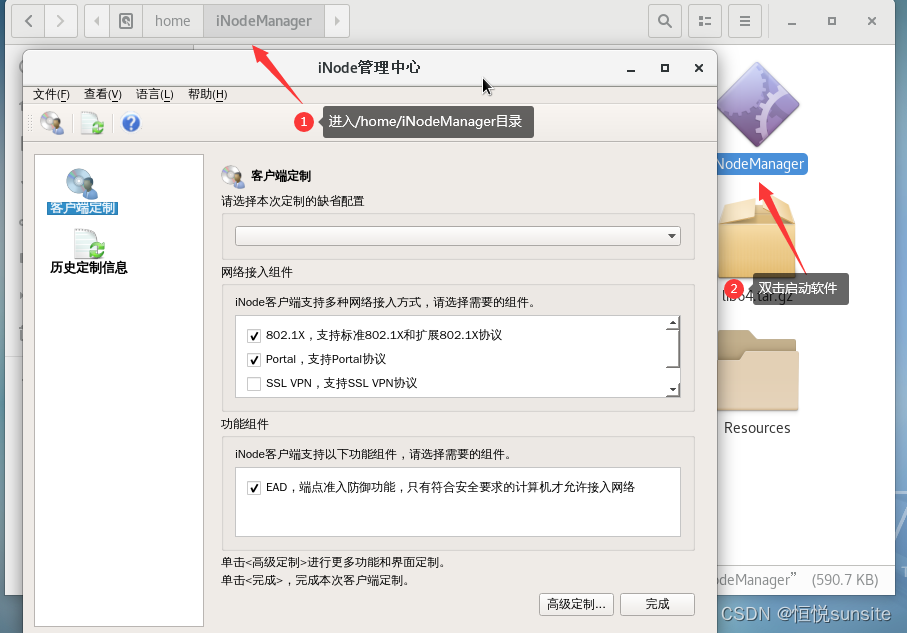Click the 高级定制 button
Image resolution: width=907 pixels, height=633 pixels.
tap(576, 604)
